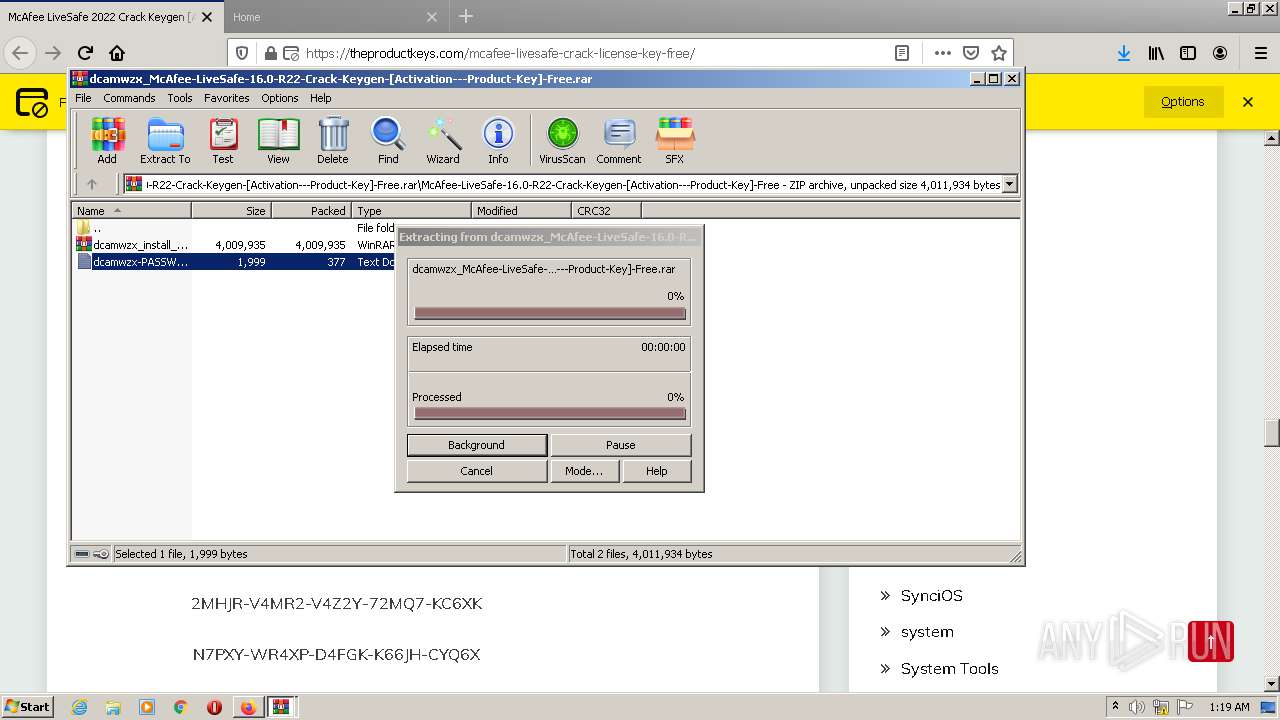
Task: Click the taskbar clock 1:19 AM
Action: tap(1229, 707)
